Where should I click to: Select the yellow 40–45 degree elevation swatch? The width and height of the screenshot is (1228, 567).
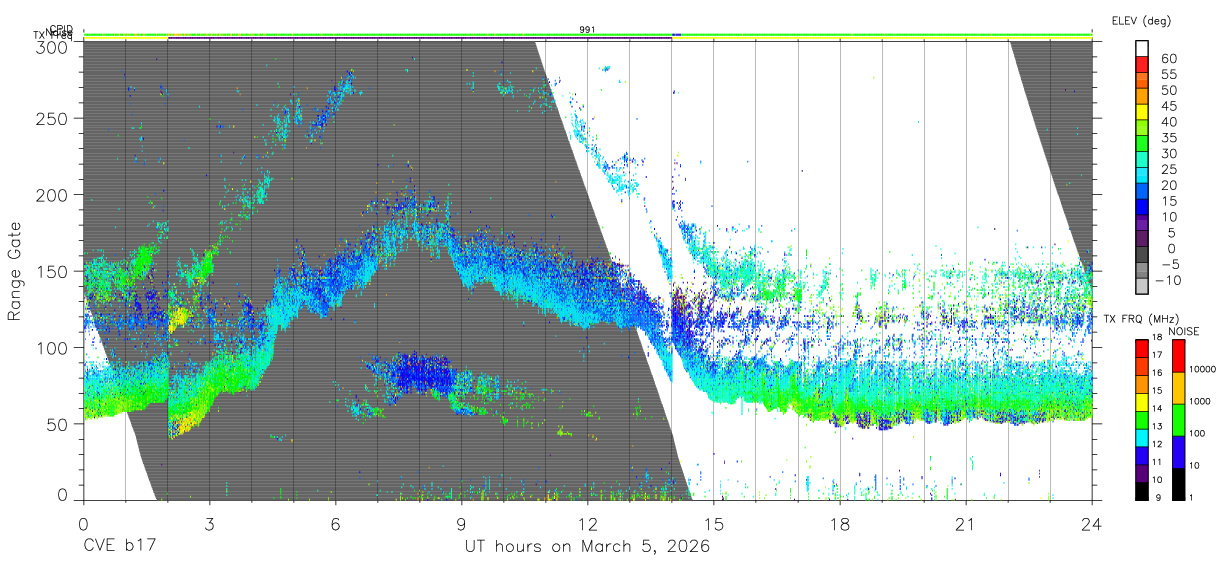1143,113
